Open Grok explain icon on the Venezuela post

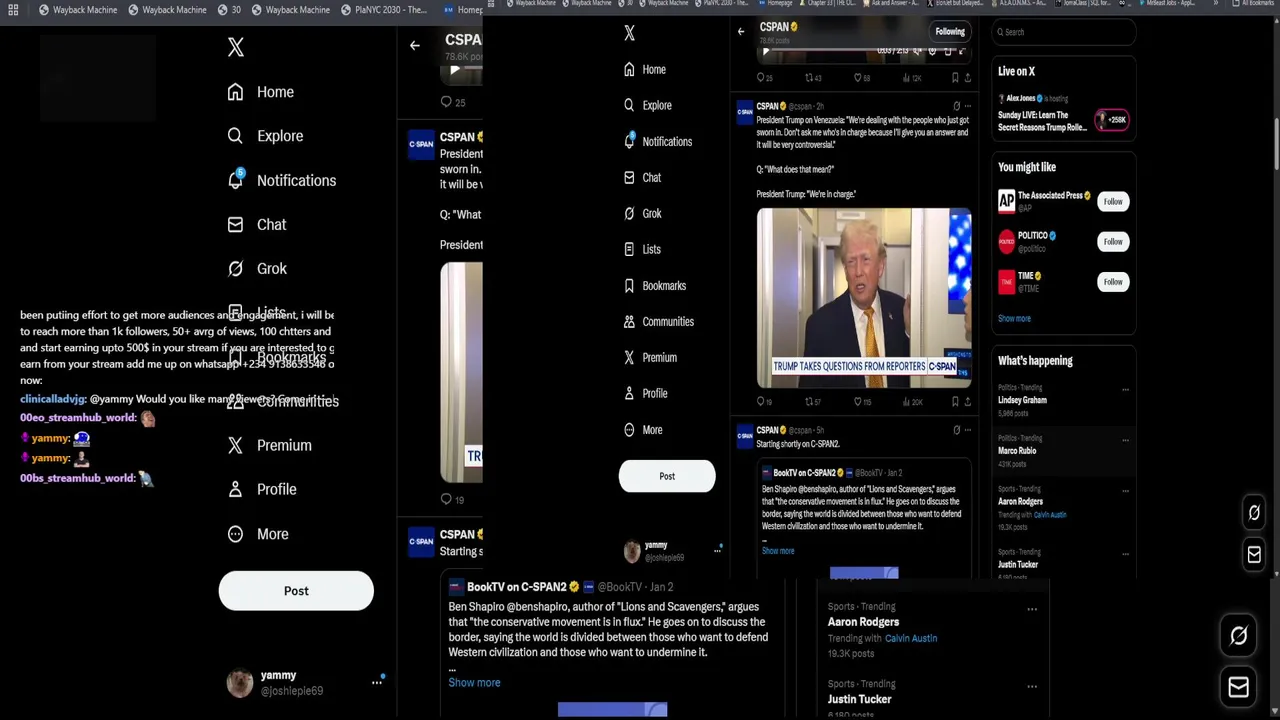tap(956, 106)
